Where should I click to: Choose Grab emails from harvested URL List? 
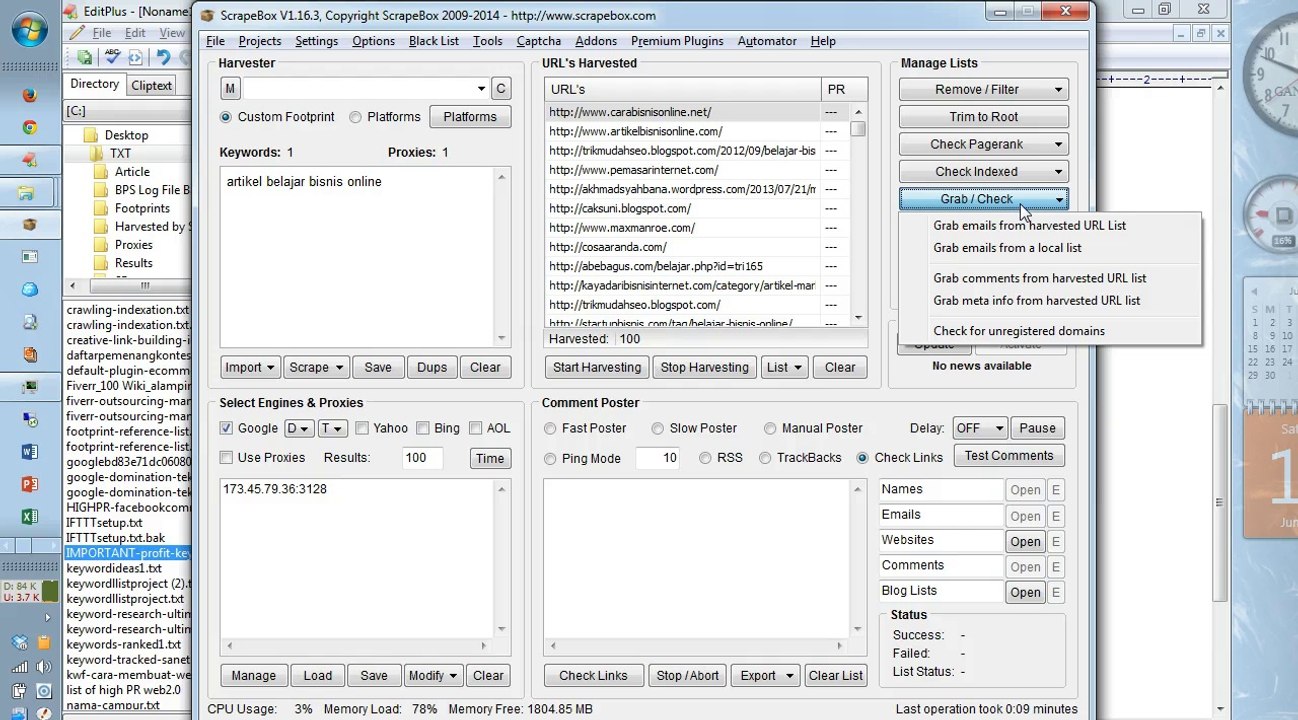[1029, 225]
